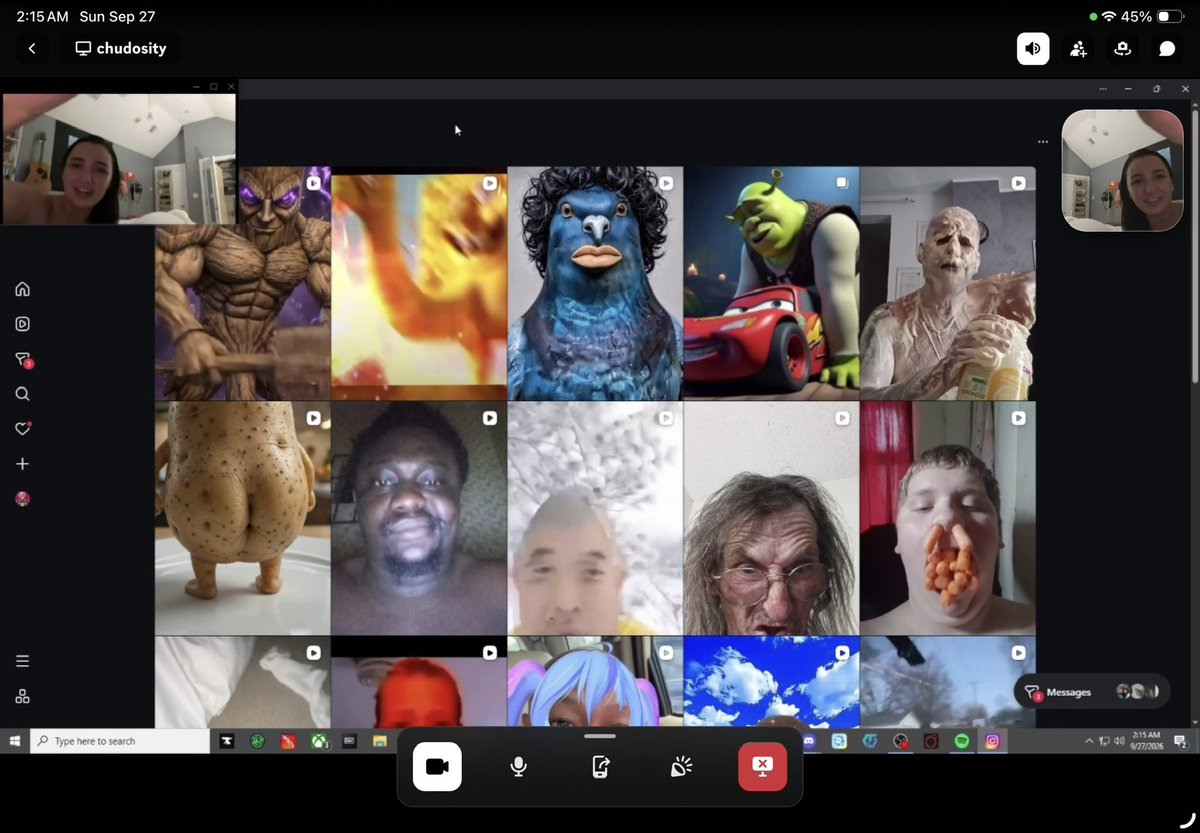Open Instagram search magnifier in sidebar
Viewport: 1200px width, 833px height.
tap(22, 394)
